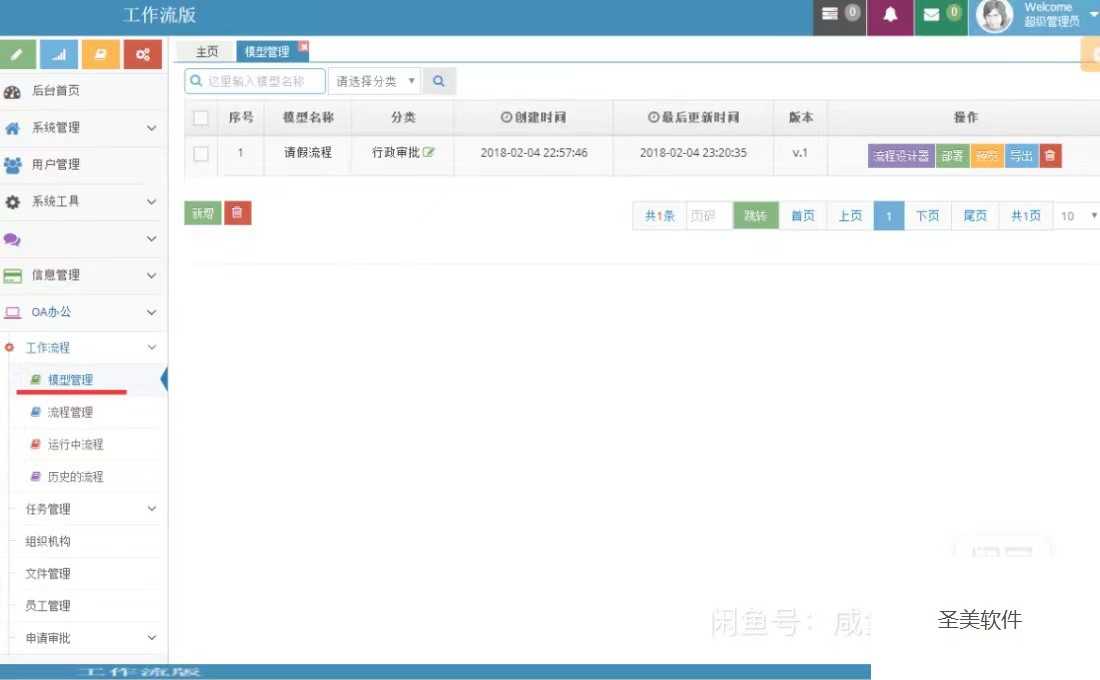Click the 信息管理 card icon
Screen dimensions: 1100x680
(x=13, y=276)
